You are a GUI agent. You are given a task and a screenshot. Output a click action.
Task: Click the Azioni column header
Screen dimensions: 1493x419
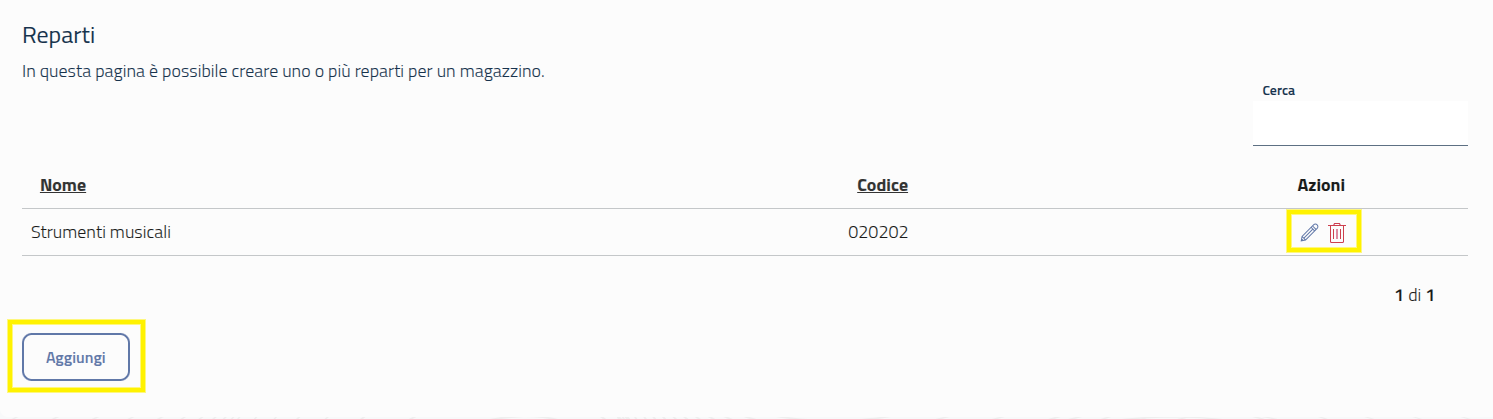pyautogui.click(x=1321, y=185)
